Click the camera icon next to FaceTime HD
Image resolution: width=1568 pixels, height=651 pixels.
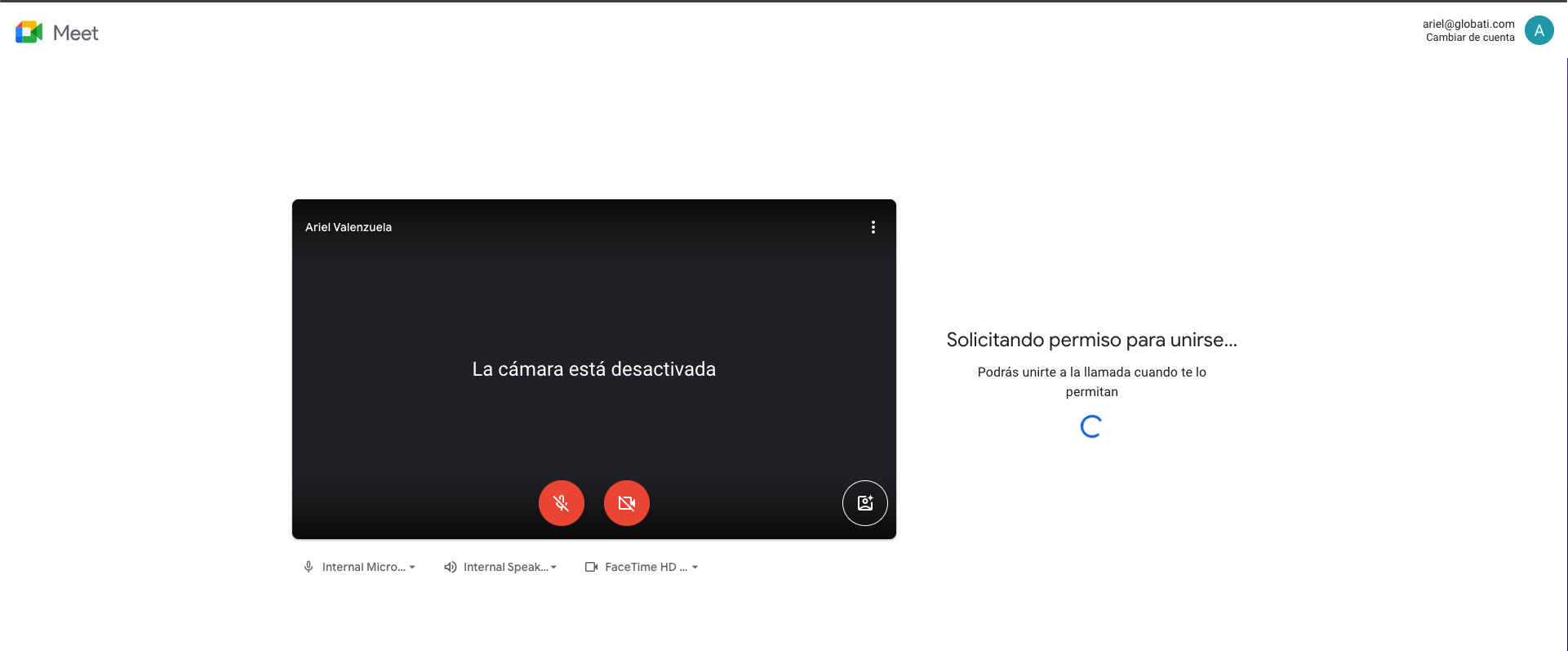tap(592, 567)
